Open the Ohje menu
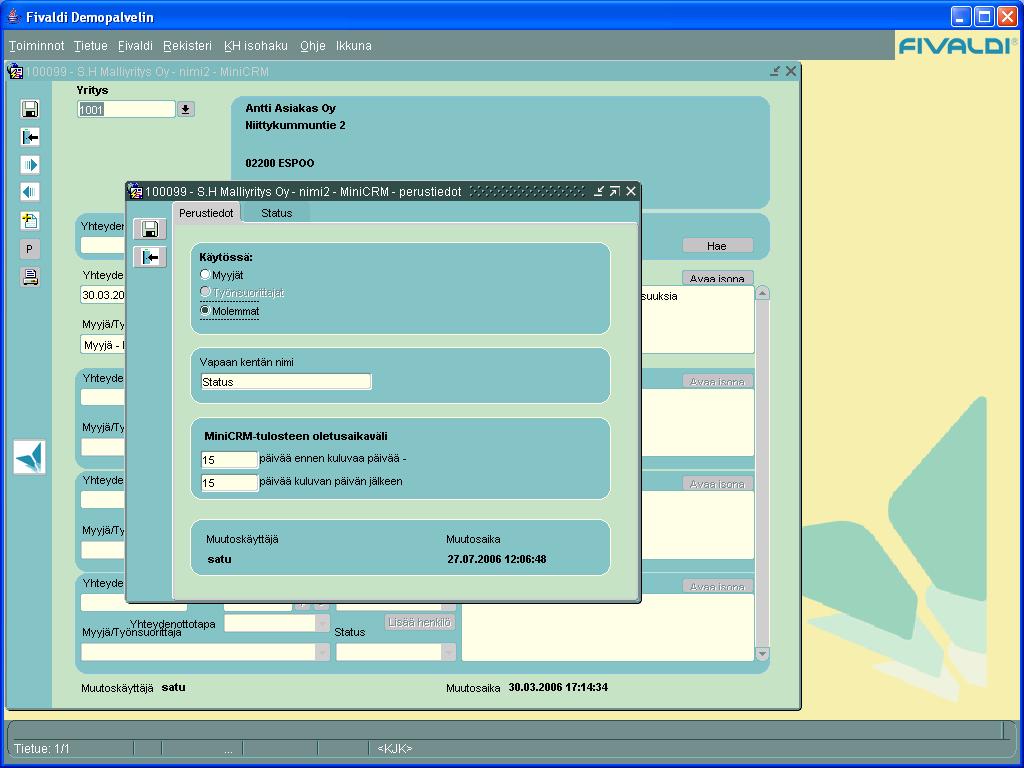Screen dimensions: 1024x768 click(x=313, y=46)
